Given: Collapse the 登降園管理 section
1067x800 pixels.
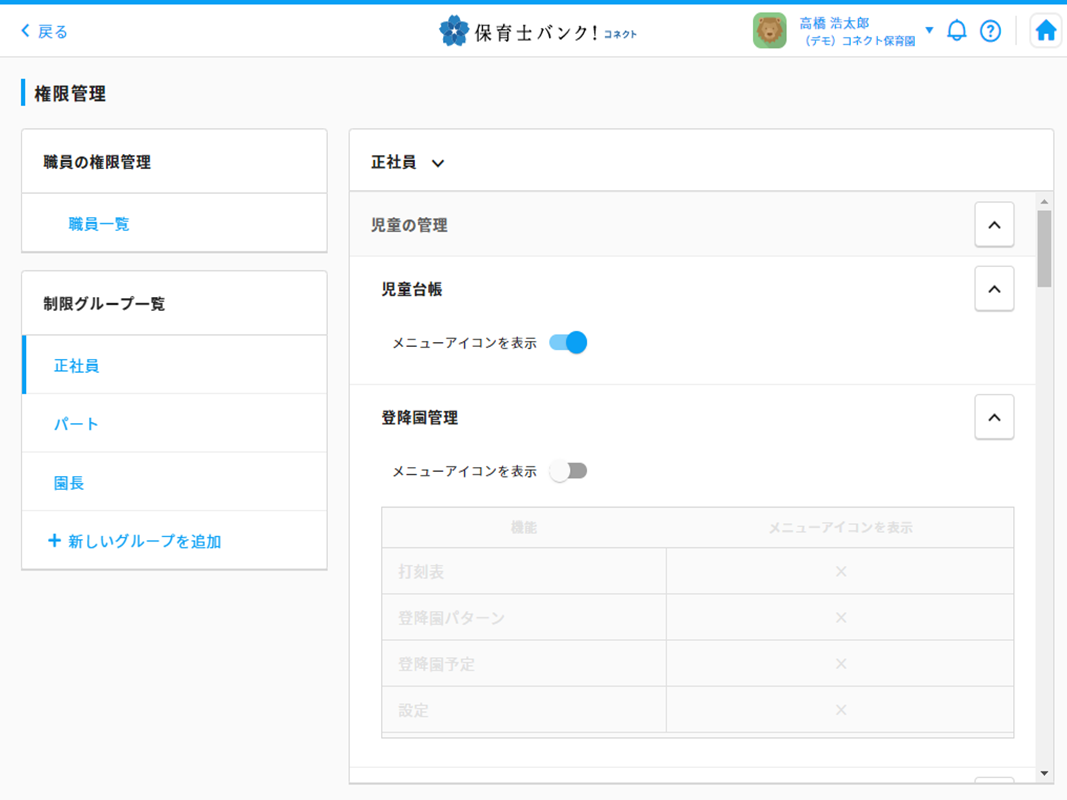Looking at the screenshot, I should 993,417.
